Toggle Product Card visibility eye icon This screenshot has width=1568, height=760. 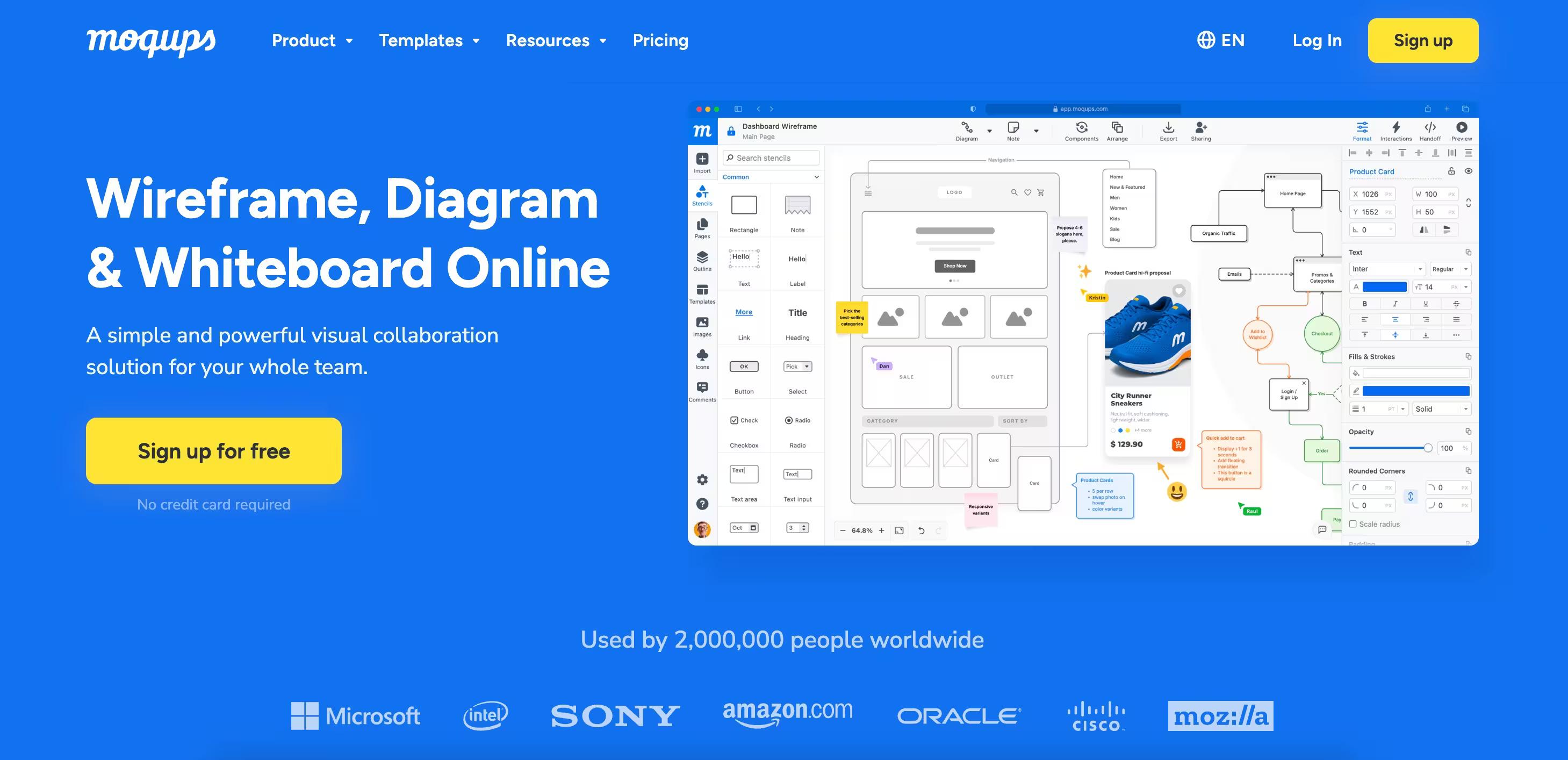coord(1468,171)
